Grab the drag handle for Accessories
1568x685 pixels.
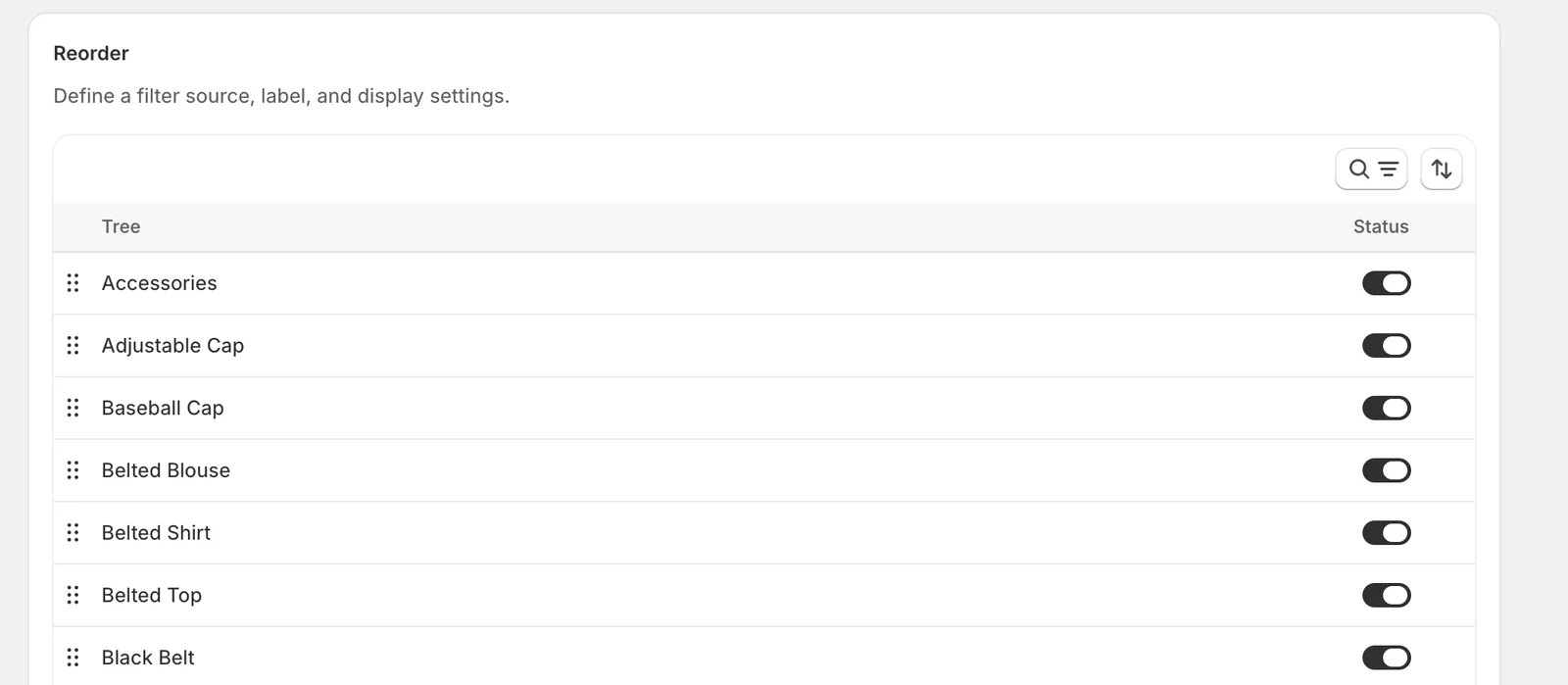tap(73, 283)
